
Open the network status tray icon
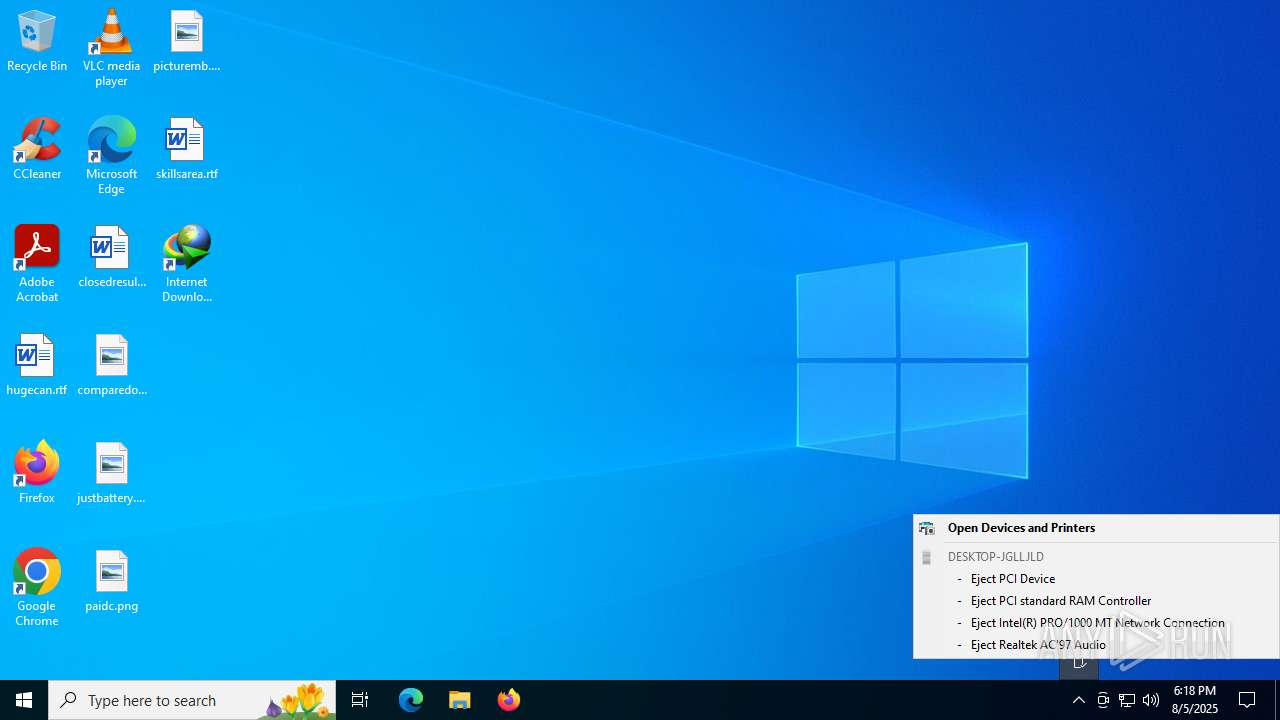(x=1127, y=700)
